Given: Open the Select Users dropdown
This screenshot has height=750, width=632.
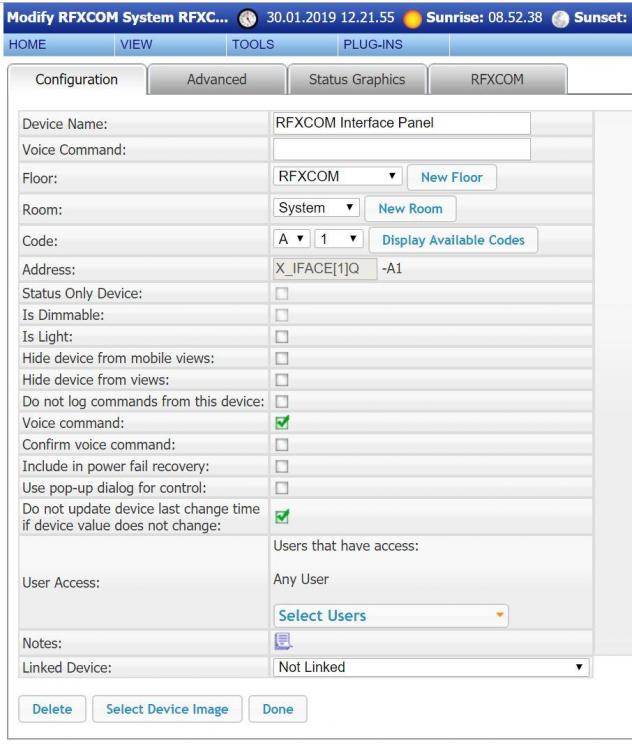Looking at the screenshot, I should 391,614.
